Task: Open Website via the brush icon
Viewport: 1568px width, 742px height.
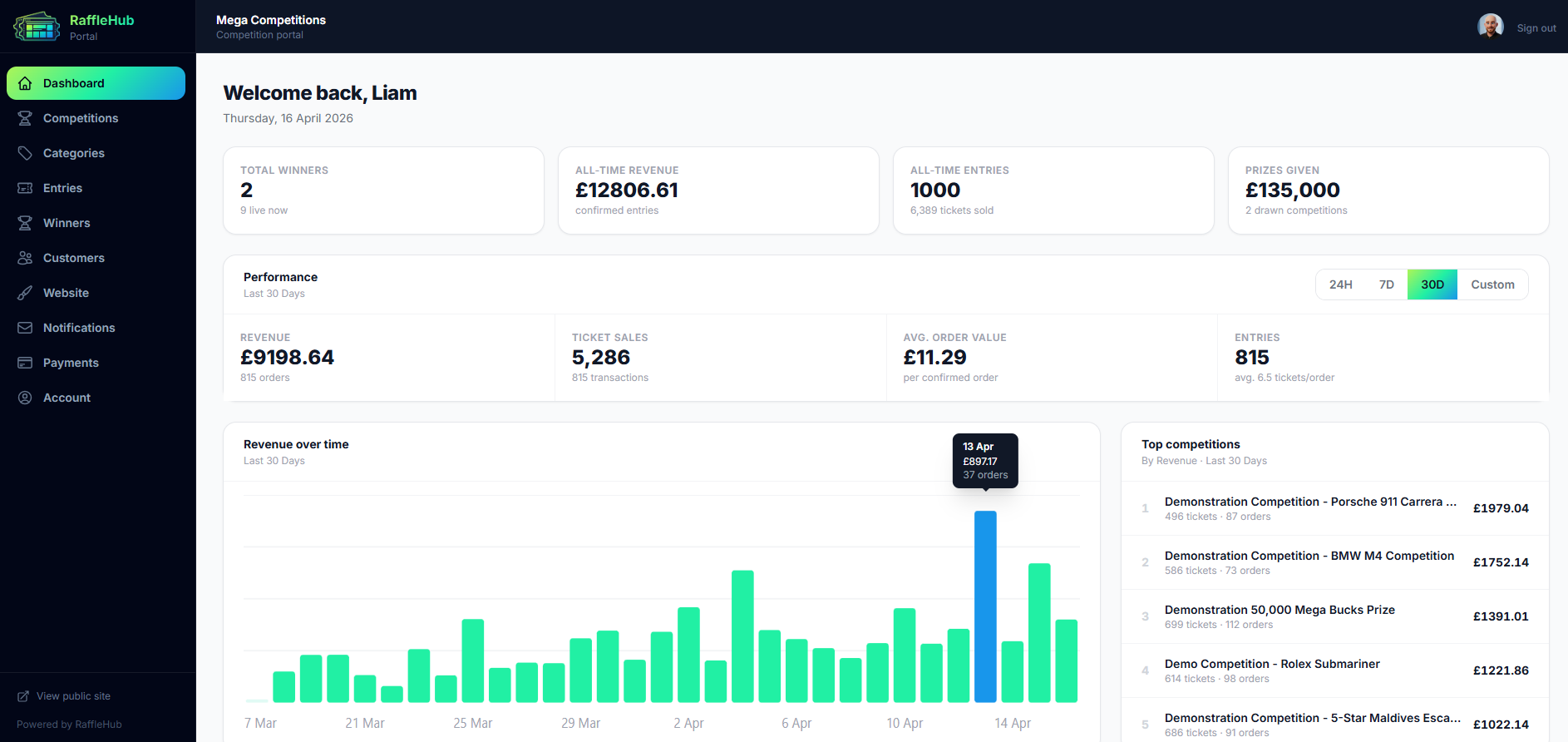Action: coord(25,293)
